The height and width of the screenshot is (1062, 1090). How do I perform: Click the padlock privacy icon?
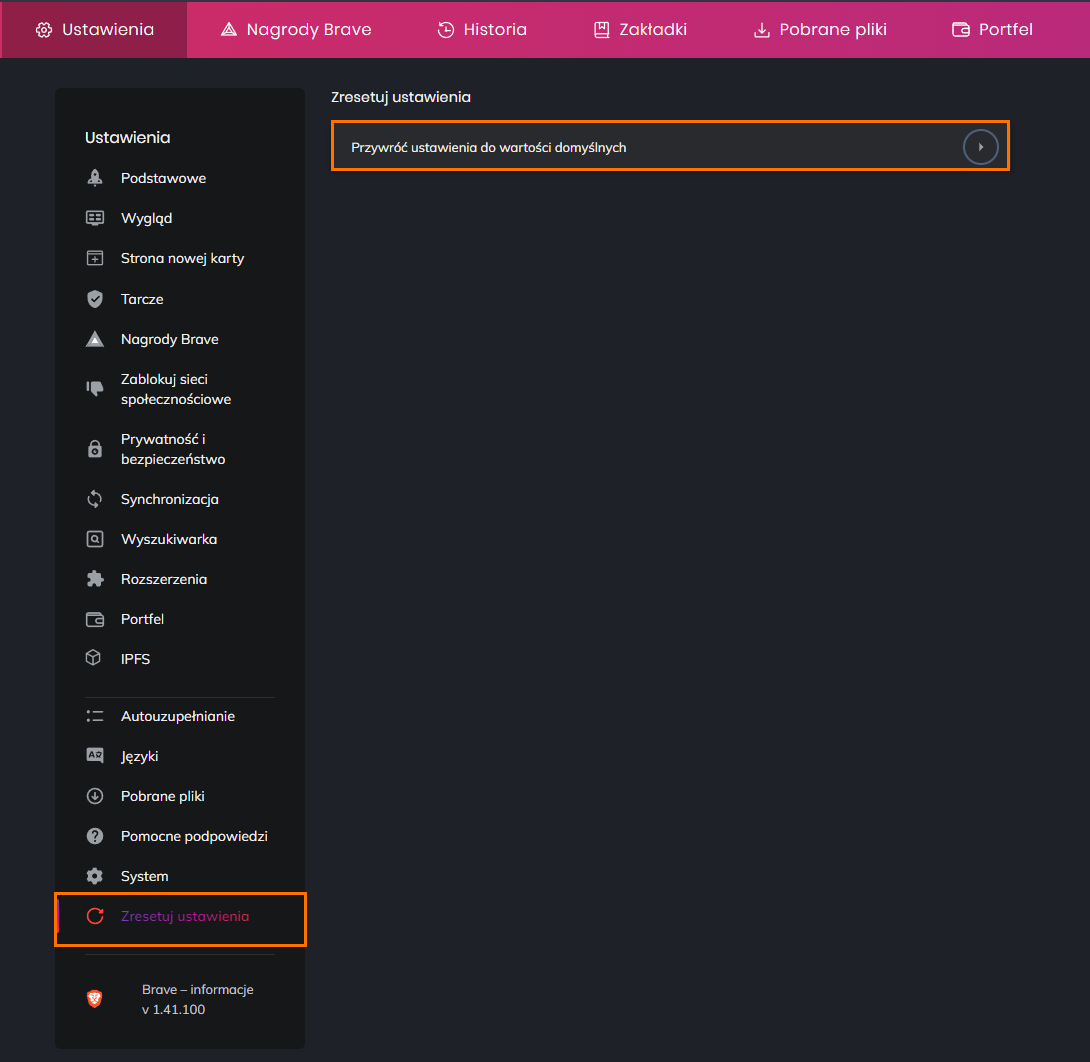click(x=95, y=449)
